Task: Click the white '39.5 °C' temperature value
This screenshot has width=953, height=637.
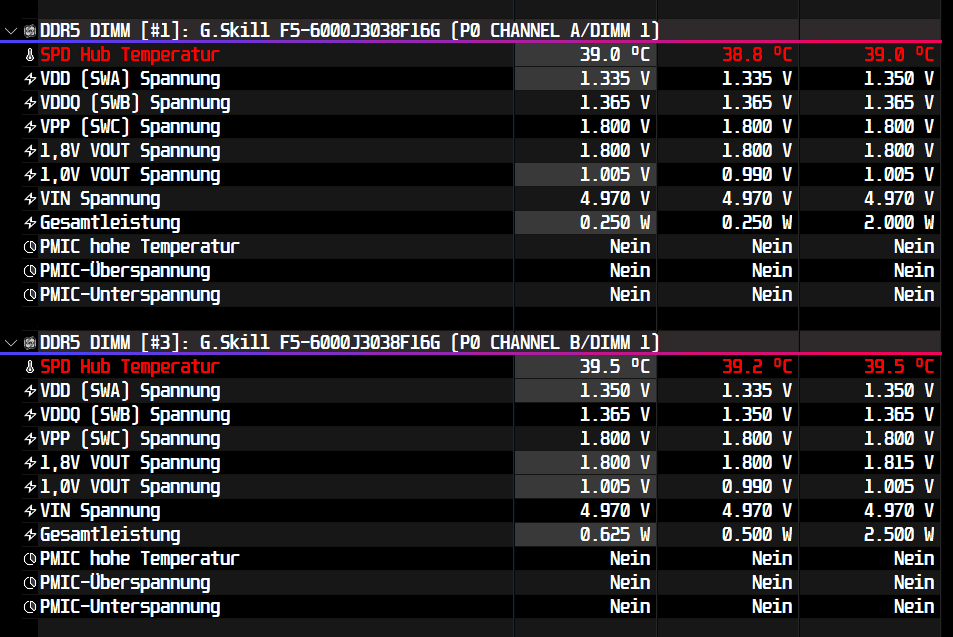Action: tap(614, 367)
